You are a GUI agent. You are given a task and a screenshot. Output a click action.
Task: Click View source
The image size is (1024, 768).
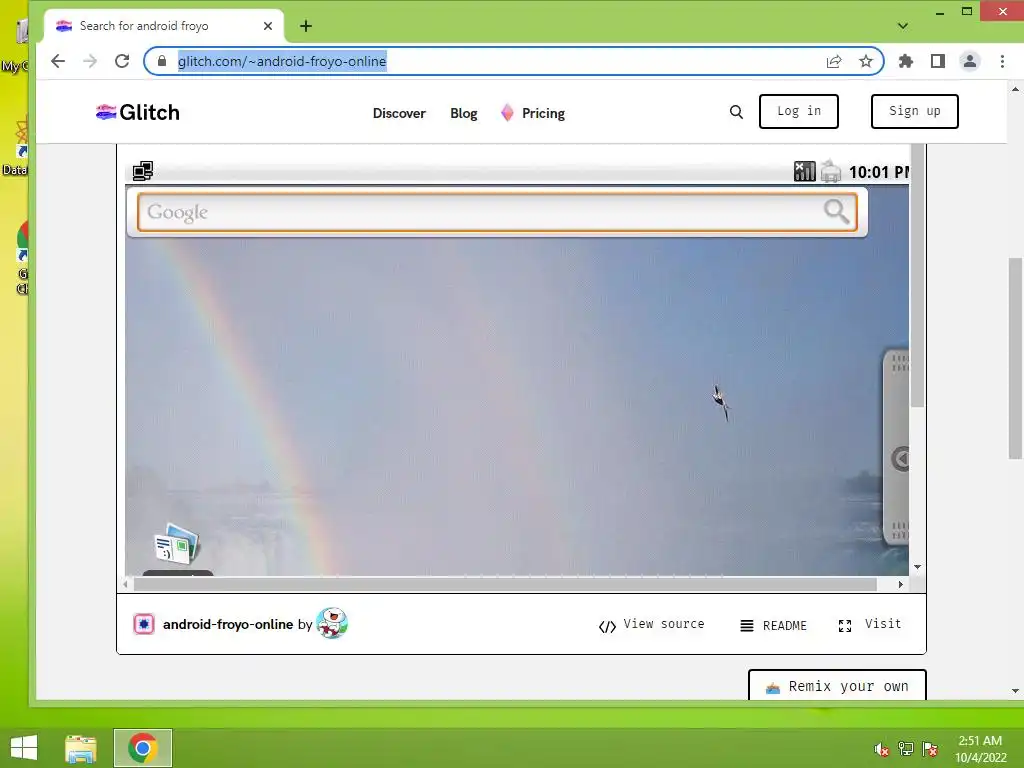[x=651, y=625]
